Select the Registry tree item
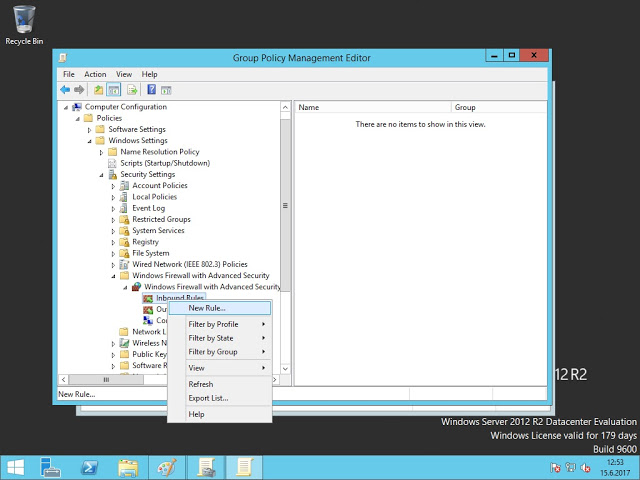Image resolution: width=640 pixels, height=480 pixels. click(145, 242)
